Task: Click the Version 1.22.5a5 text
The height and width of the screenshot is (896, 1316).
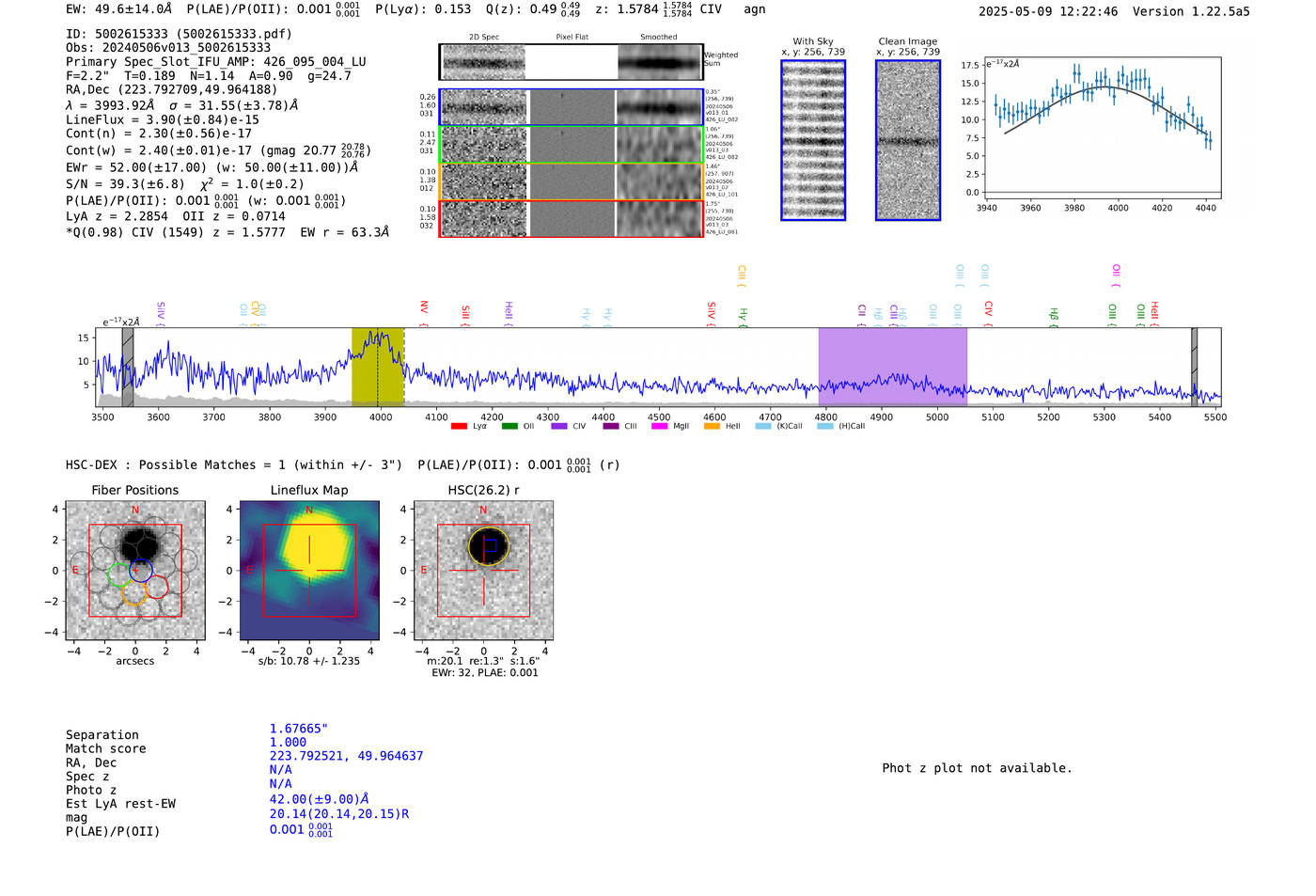Action: pos(1191,11)
